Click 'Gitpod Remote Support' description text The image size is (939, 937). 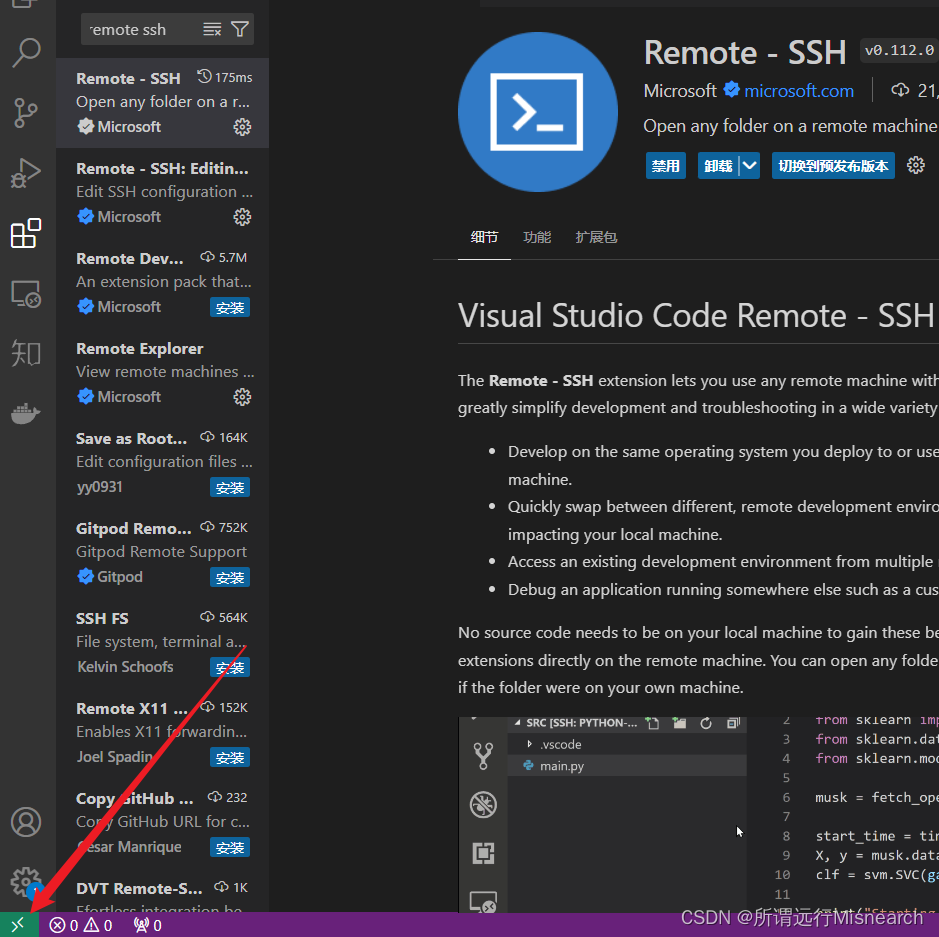click(161, 551)
